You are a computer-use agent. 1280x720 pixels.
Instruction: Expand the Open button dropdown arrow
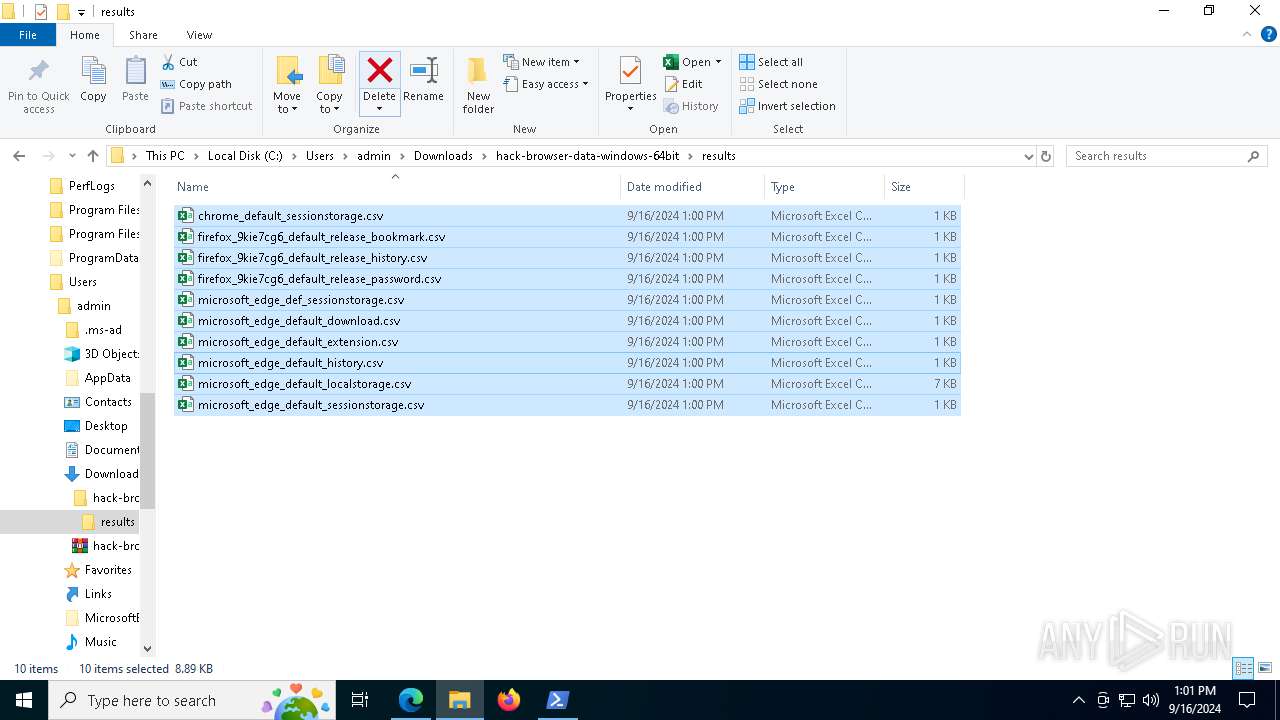[718, 62]
